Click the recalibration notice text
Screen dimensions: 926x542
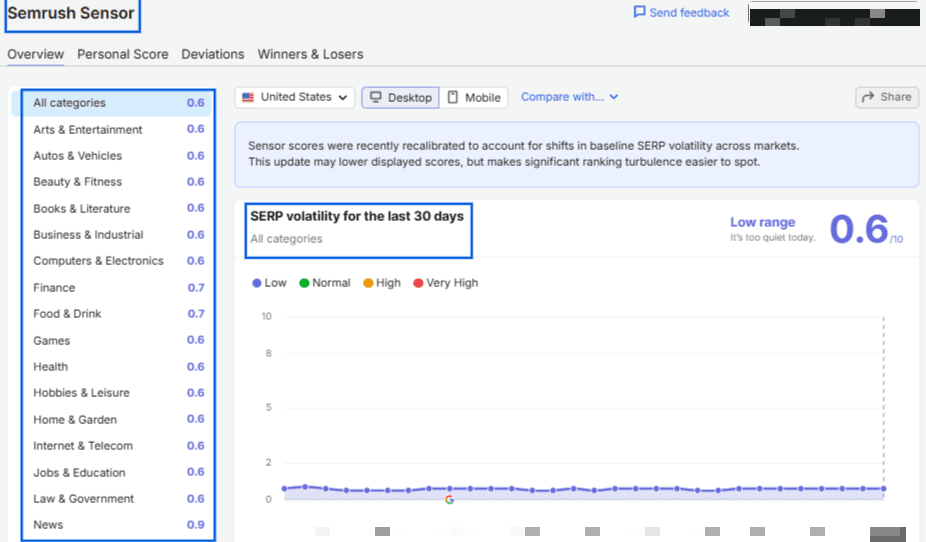[523, 154]
